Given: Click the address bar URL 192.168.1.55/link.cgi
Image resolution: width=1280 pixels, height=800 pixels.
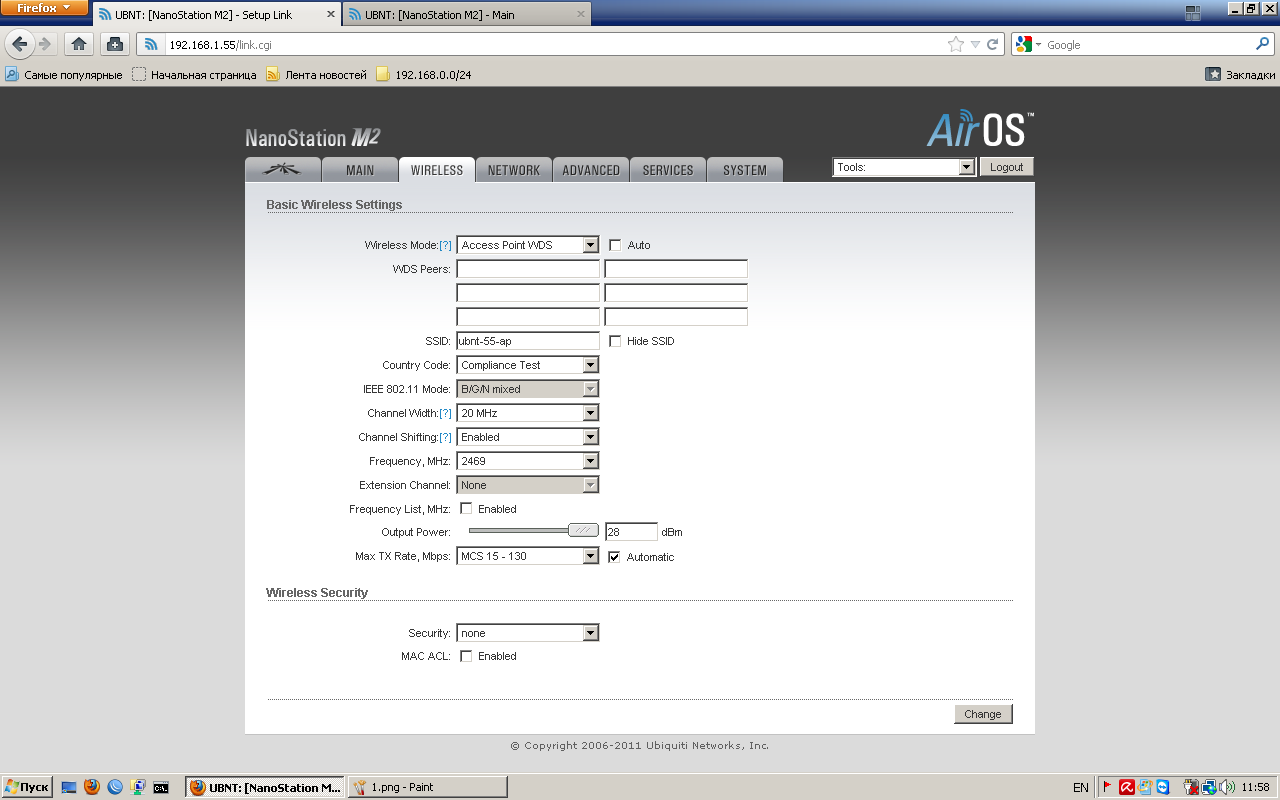Looking at the screenshot, I should (220, 44).
